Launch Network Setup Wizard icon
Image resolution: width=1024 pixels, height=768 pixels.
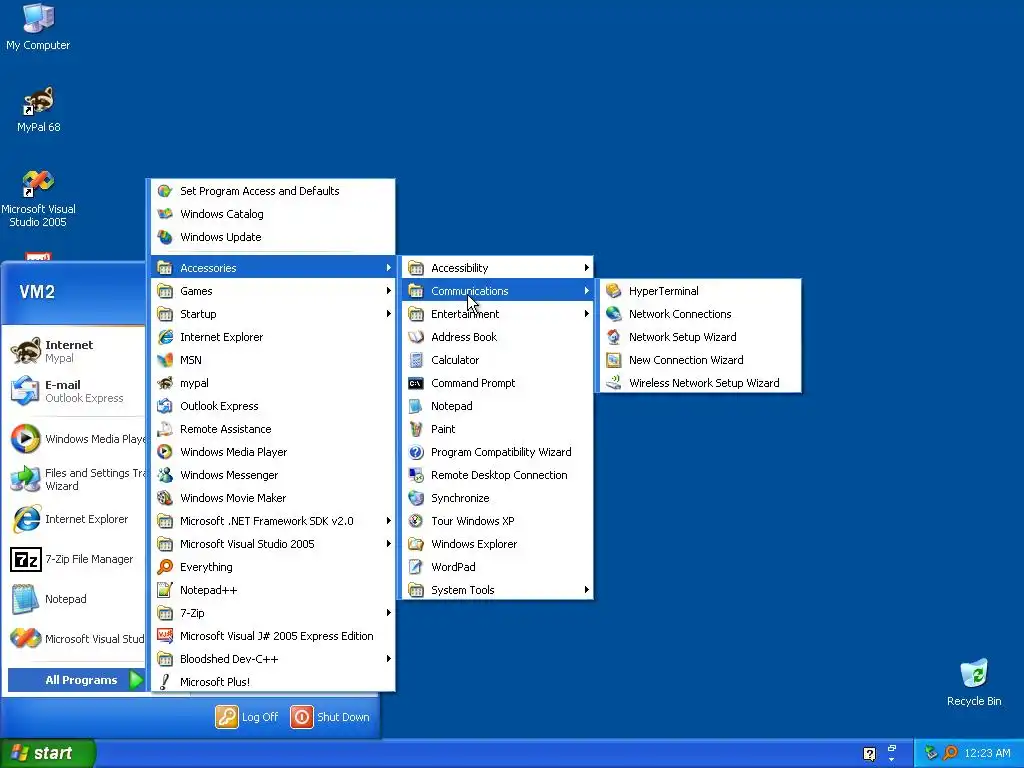point(613,337)
